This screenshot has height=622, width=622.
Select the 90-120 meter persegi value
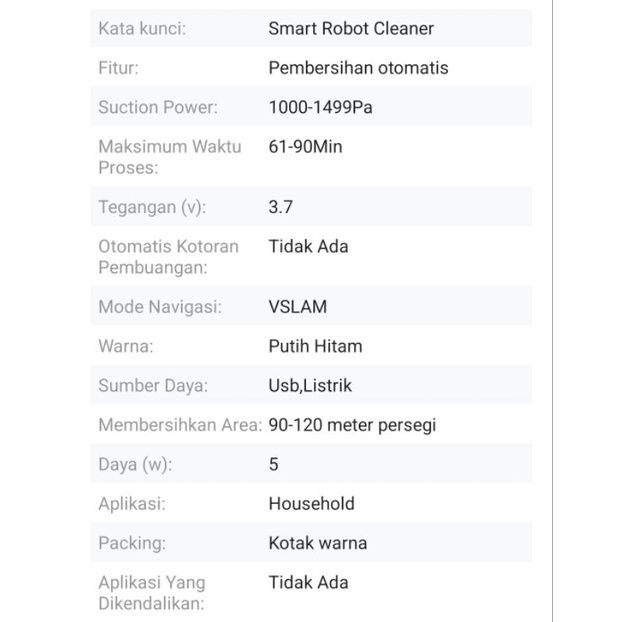352,425
